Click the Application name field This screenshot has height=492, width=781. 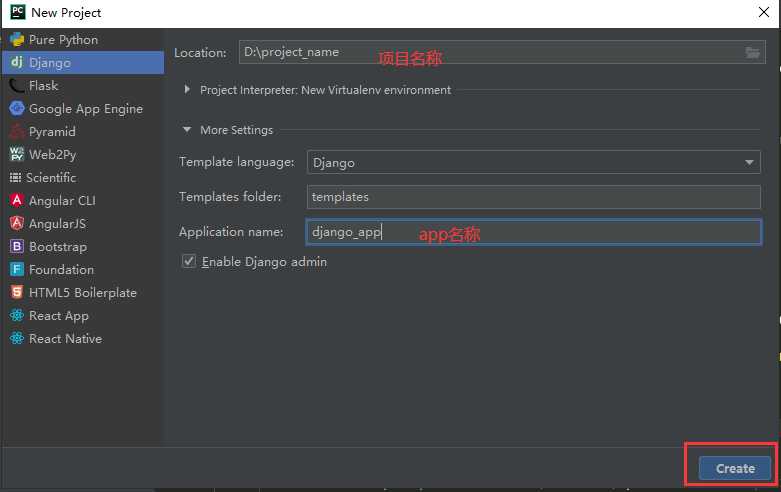pyautogui.click(x=533, y=232)
